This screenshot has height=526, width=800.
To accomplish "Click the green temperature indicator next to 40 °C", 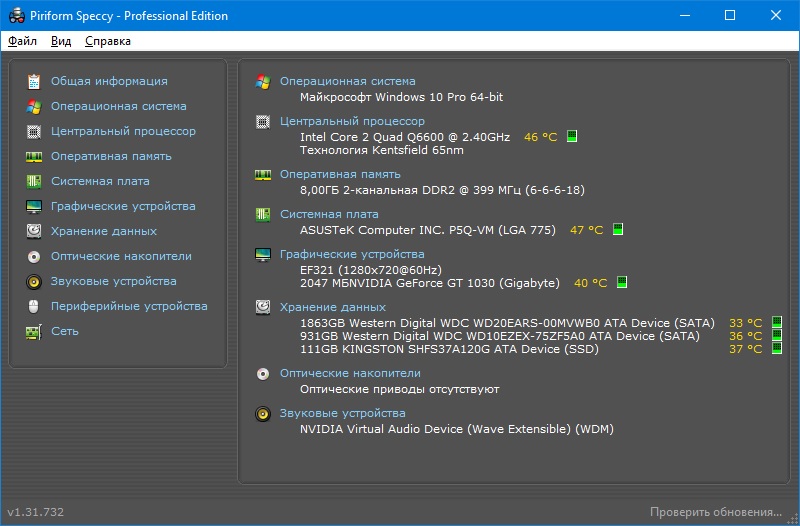I will click(x=622, y=282).
